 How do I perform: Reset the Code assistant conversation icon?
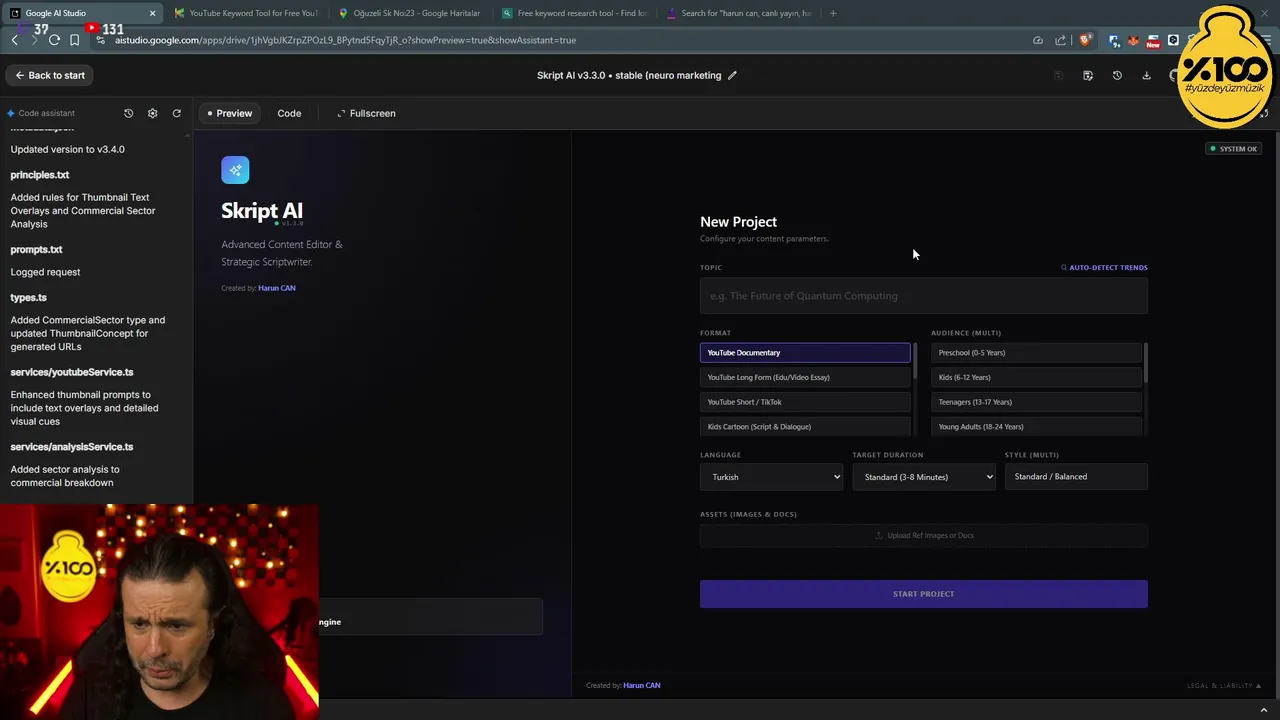pyautogui.click(x=177, y=113)
